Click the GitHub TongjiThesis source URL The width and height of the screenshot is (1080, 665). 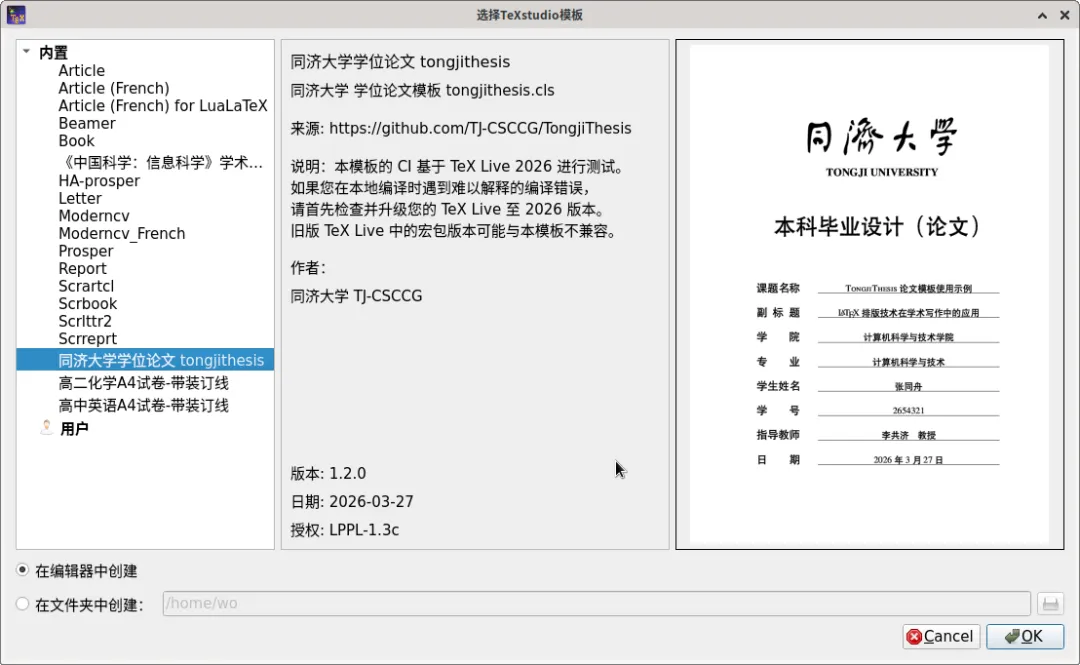coord(480,128)
